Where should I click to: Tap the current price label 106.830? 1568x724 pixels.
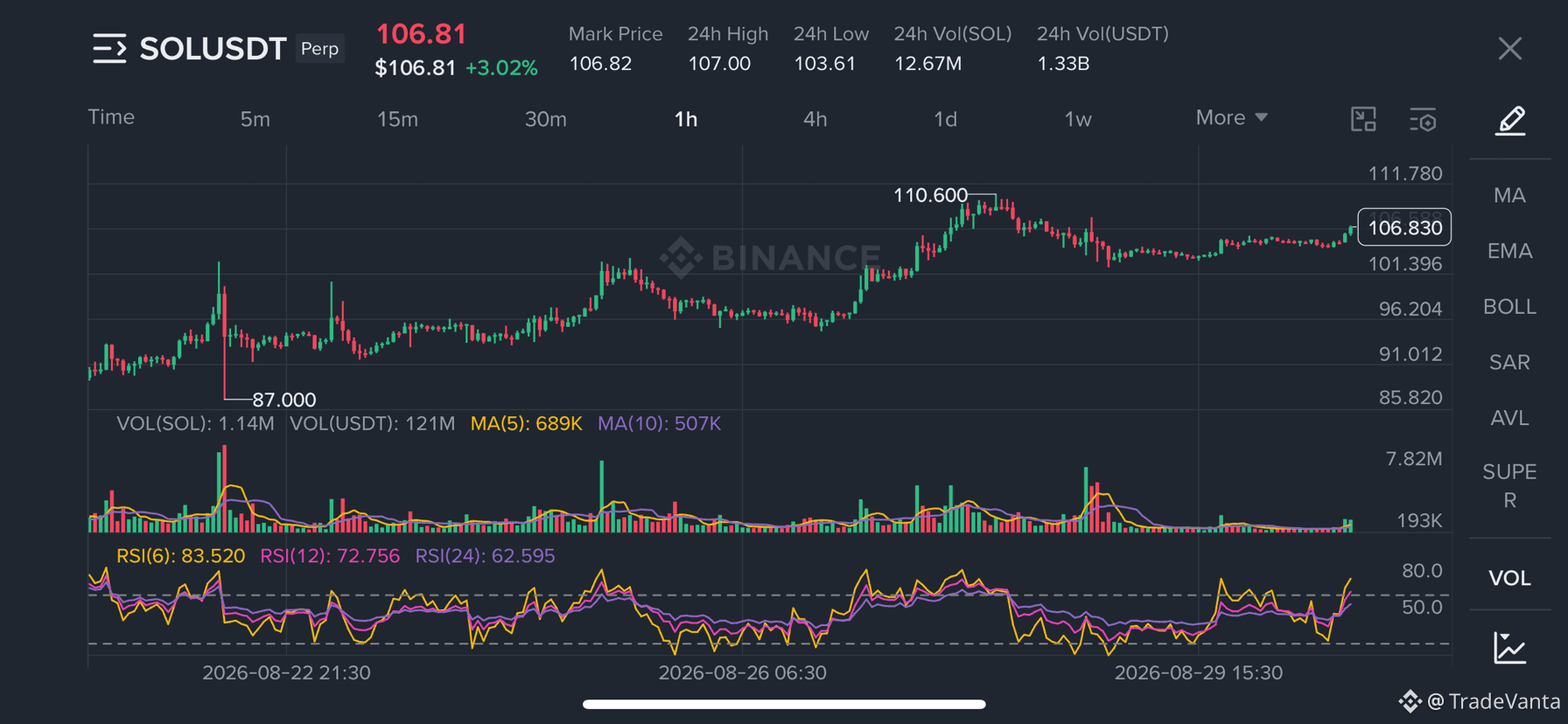1404,227
